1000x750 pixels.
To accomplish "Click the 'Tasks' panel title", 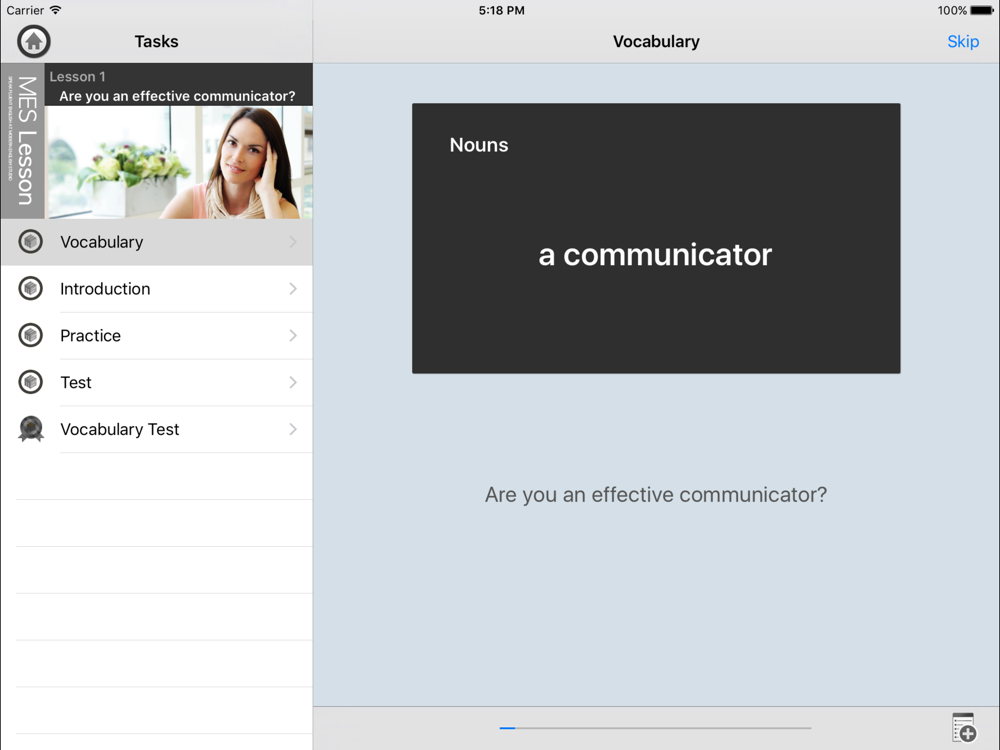I will (156, 41).
